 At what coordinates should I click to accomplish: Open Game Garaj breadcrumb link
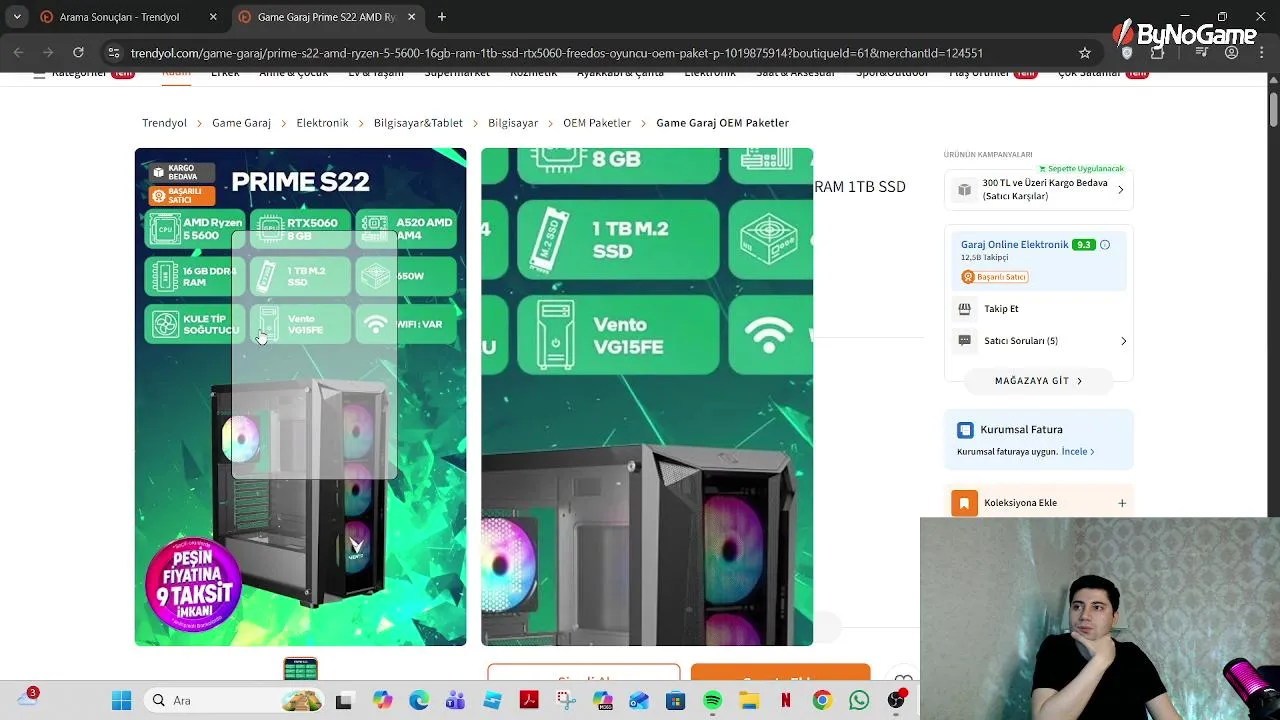(x=241, y=123)
